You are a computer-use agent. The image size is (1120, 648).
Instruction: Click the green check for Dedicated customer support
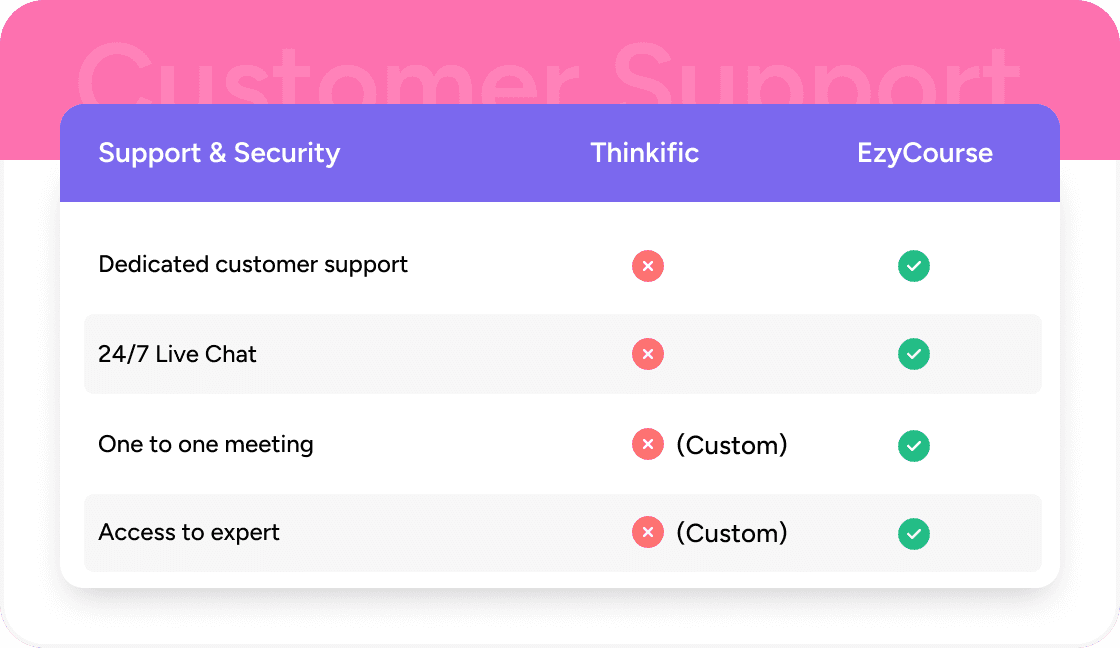(x=913, y=266)
